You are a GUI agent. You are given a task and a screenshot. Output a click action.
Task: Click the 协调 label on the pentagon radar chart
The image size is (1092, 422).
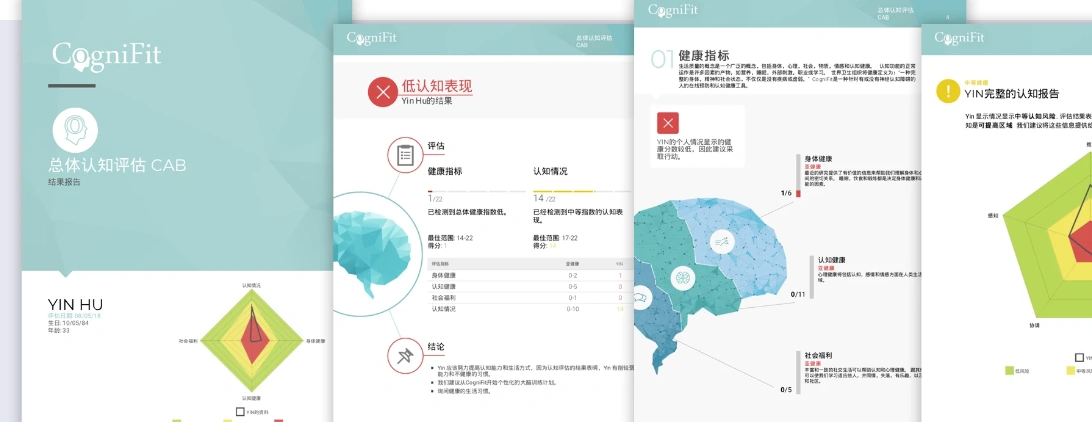point(1035,325)
